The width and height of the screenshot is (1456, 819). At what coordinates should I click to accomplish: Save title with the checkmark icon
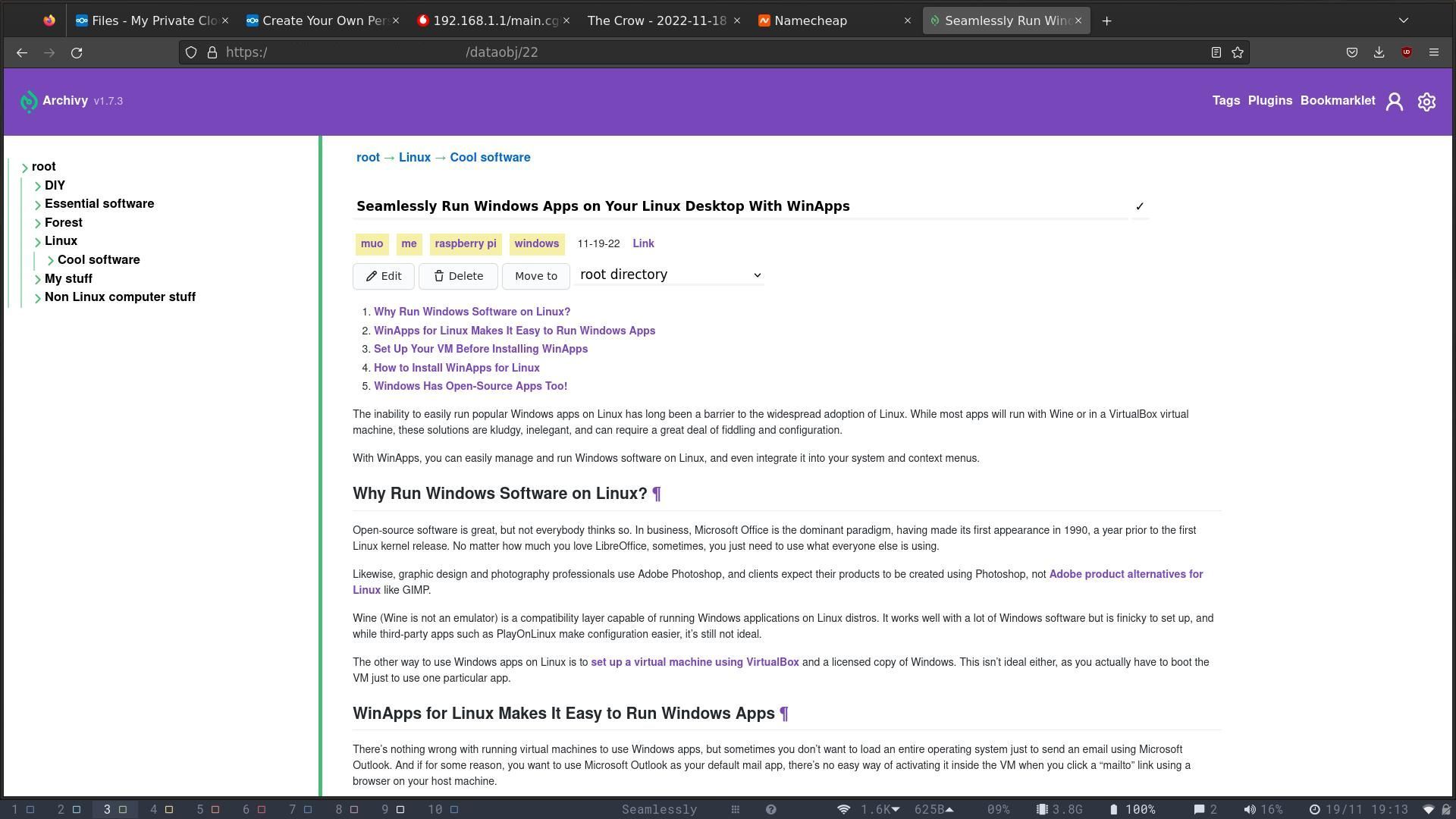click(1139, 206)
